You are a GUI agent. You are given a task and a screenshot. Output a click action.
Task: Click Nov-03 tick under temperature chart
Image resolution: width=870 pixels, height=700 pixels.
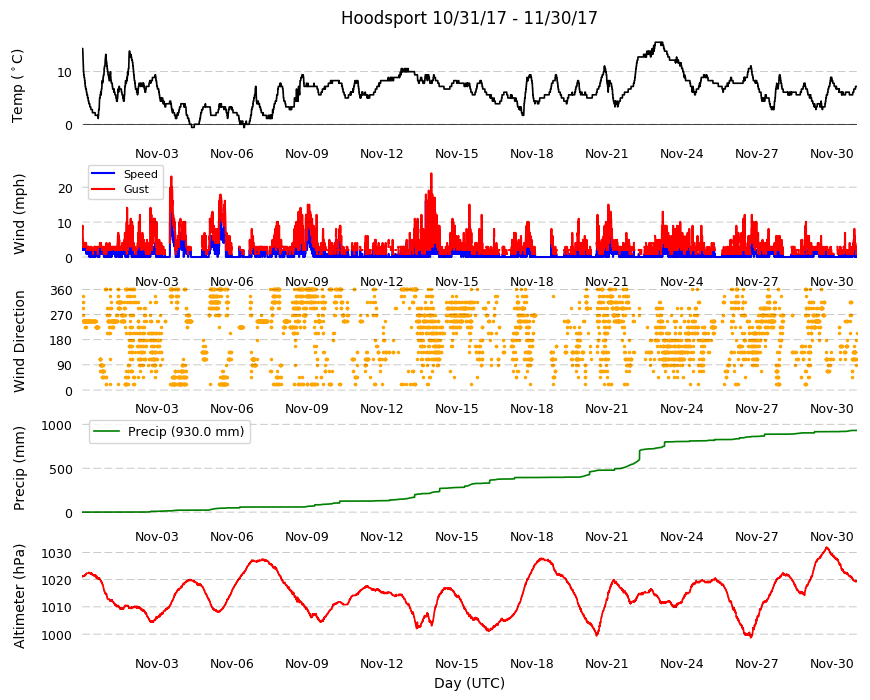[x=157, y=154]
